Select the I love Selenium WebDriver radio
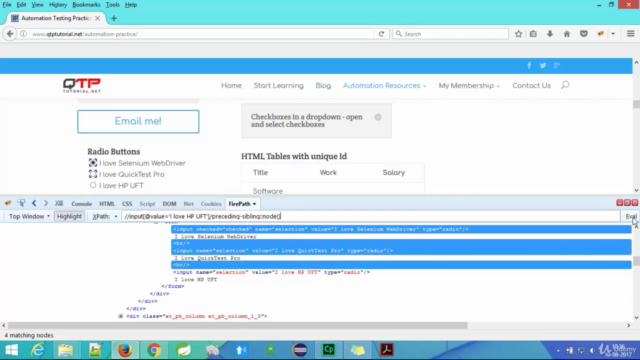The height and width of the screenshot is (360, 640). click(x=93, y=163)
